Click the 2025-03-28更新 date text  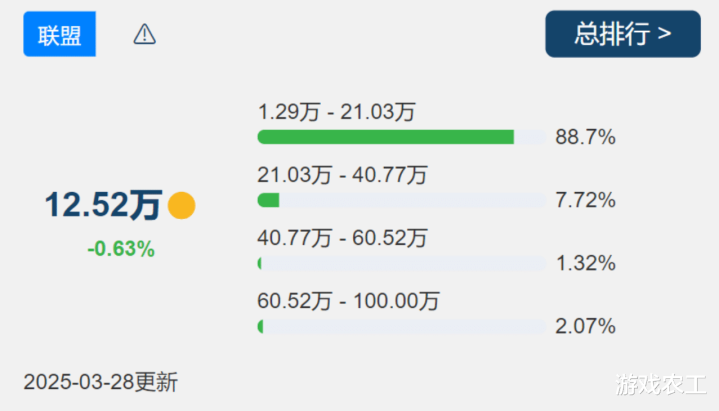click(100, 382)
